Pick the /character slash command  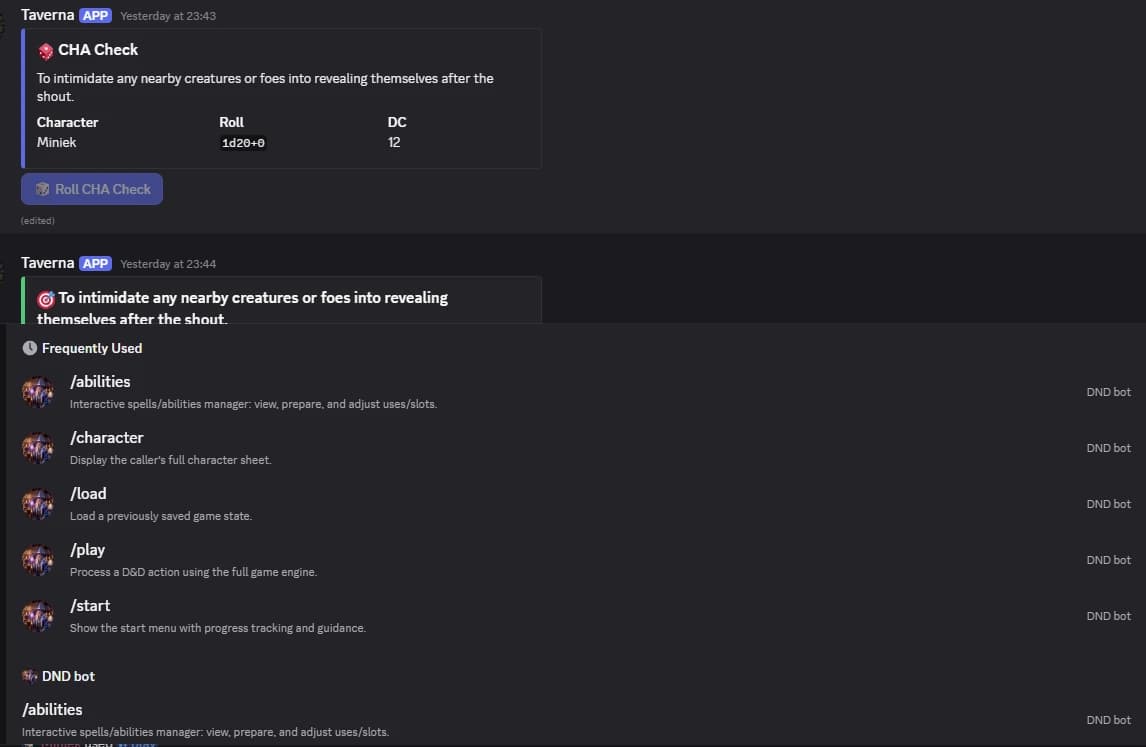[107, 438]
